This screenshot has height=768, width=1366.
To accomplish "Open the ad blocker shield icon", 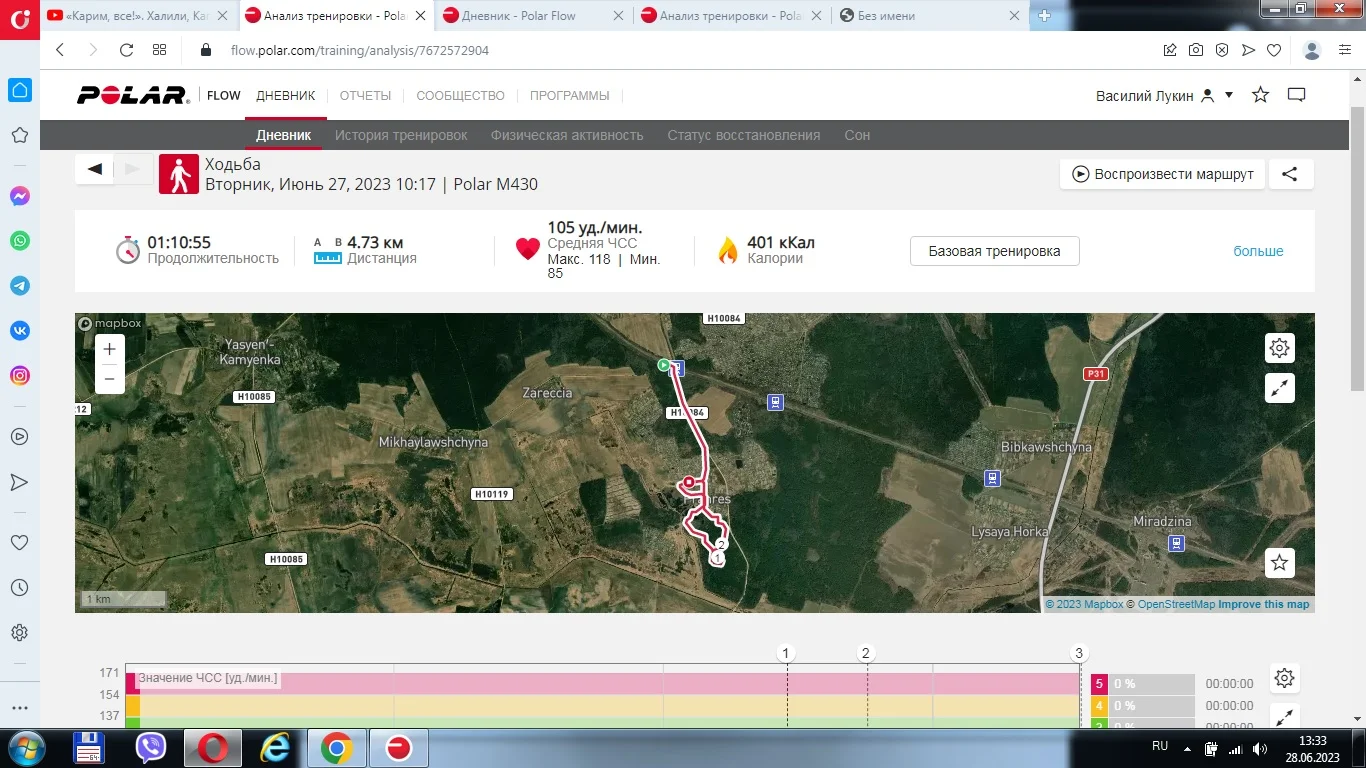I will tap(1222, 50).
